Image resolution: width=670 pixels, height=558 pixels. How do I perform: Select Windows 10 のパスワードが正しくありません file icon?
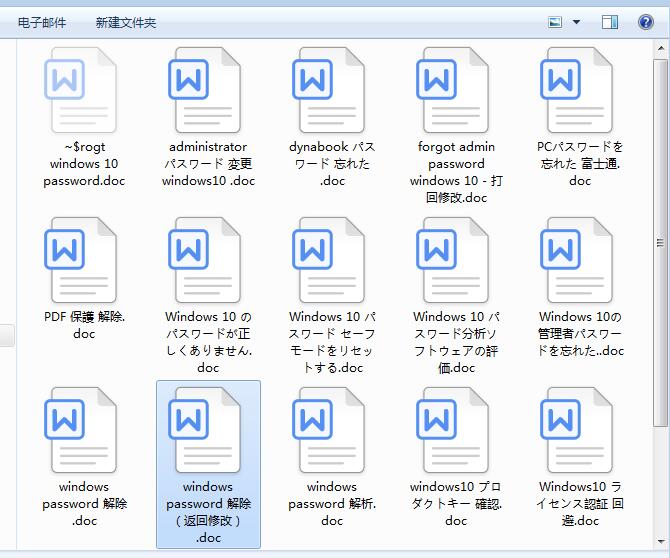click(204, 260)
